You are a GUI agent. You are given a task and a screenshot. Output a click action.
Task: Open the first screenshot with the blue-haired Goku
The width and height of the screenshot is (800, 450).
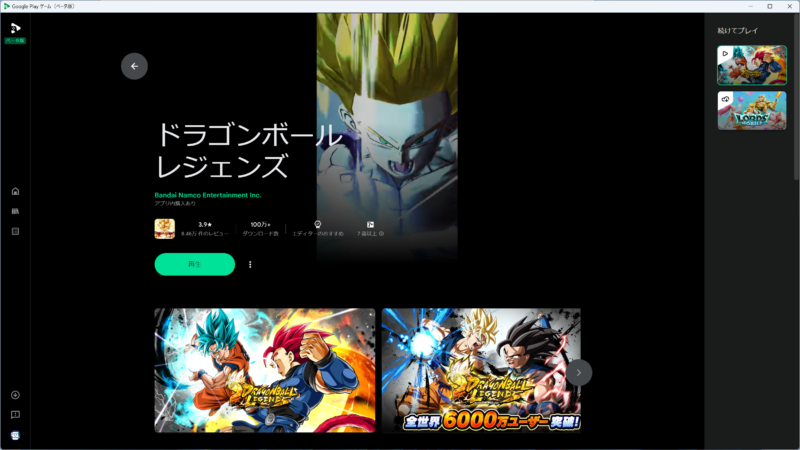tap(265, 370)
